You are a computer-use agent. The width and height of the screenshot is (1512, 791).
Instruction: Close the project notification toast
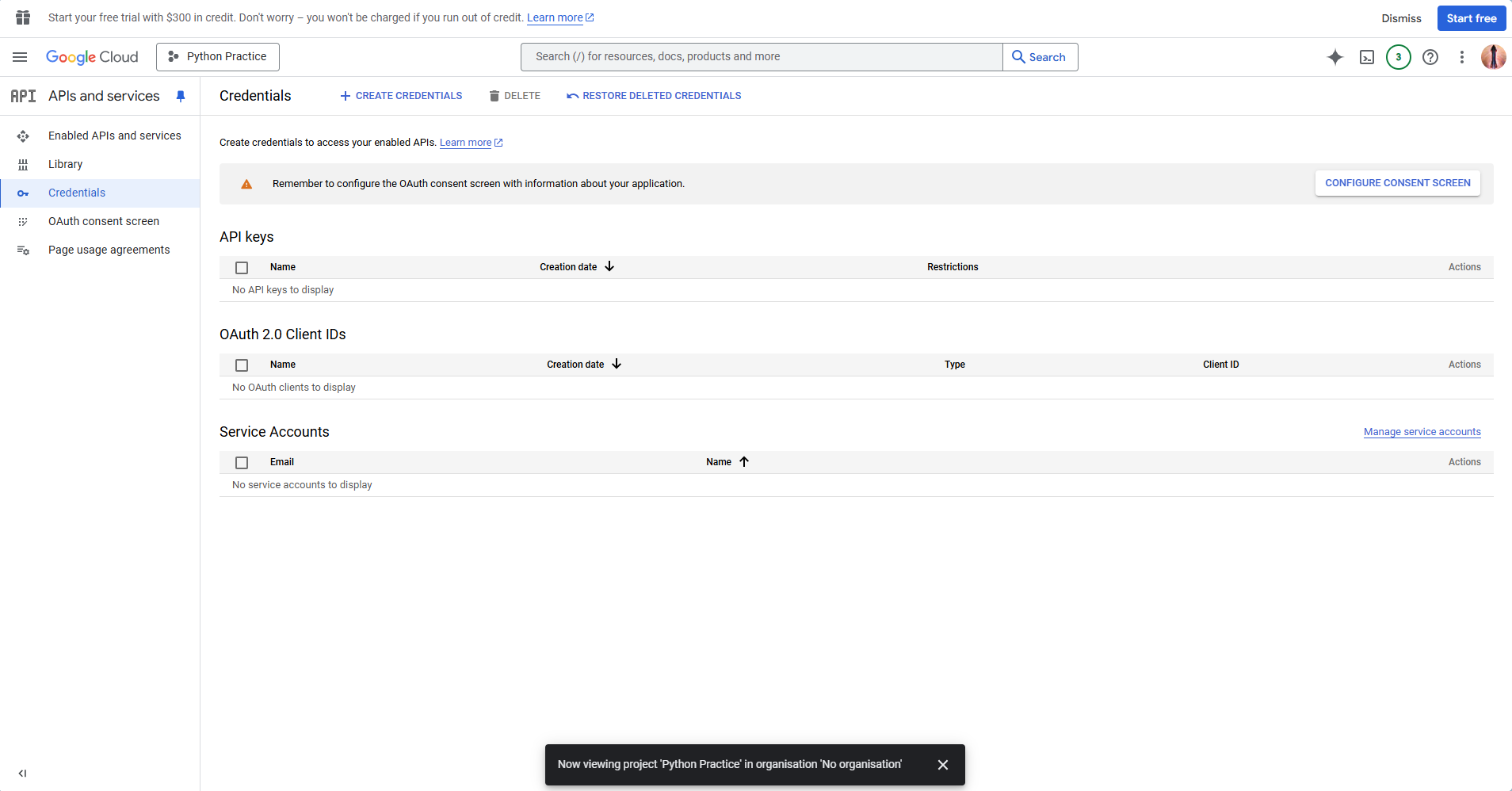point(943,765)
